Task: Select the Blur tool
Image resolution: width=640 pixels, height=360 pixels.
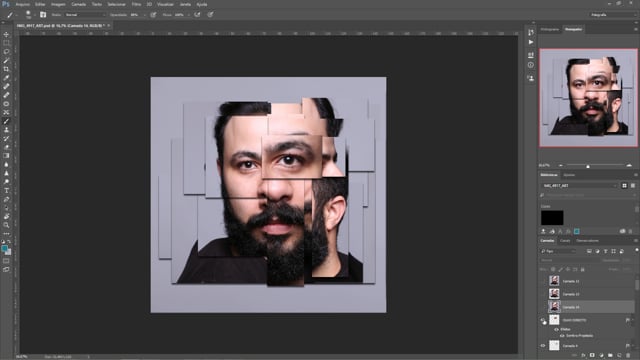Action: click(x=6, y=164)
